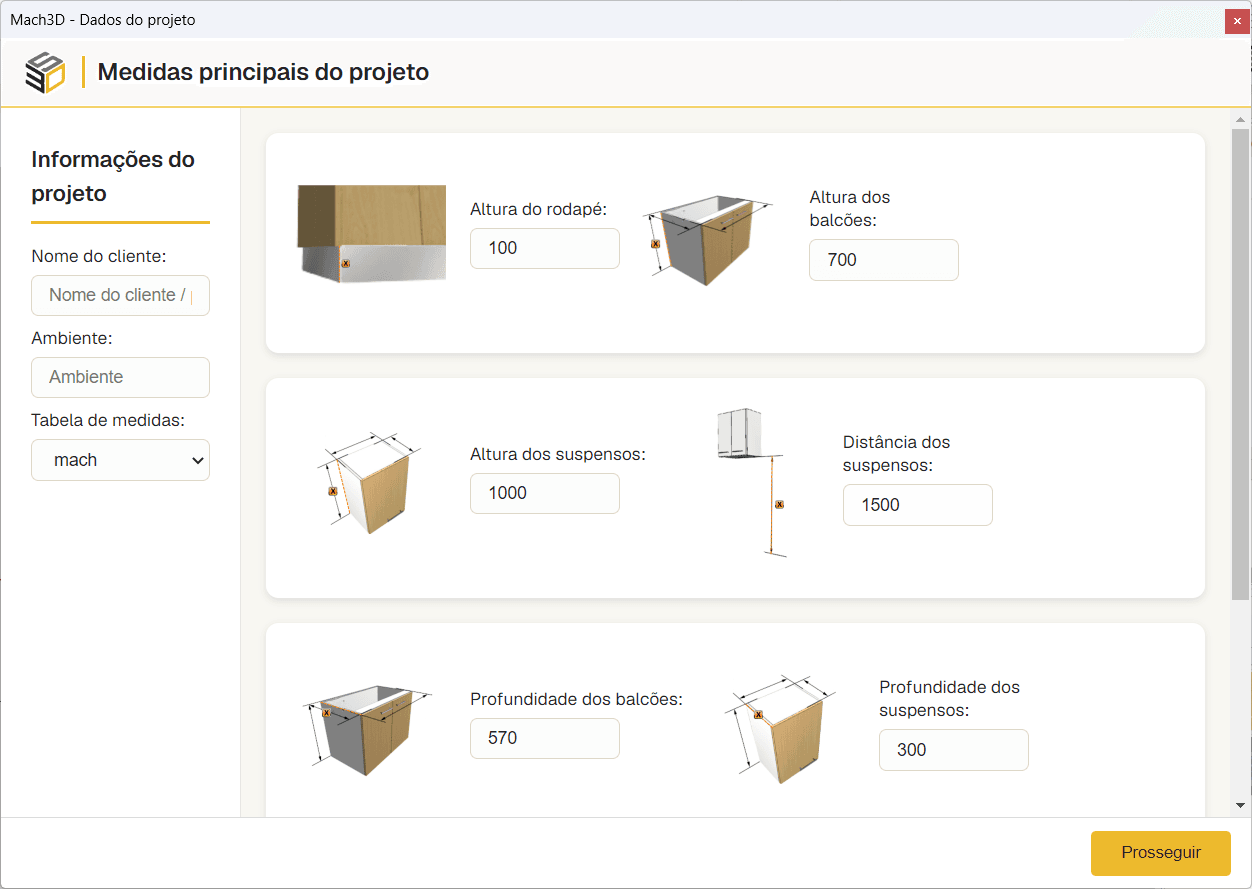Click the scrollbar down arrow
Viewport: 1252px width, 889px height.
point(1240,805)
